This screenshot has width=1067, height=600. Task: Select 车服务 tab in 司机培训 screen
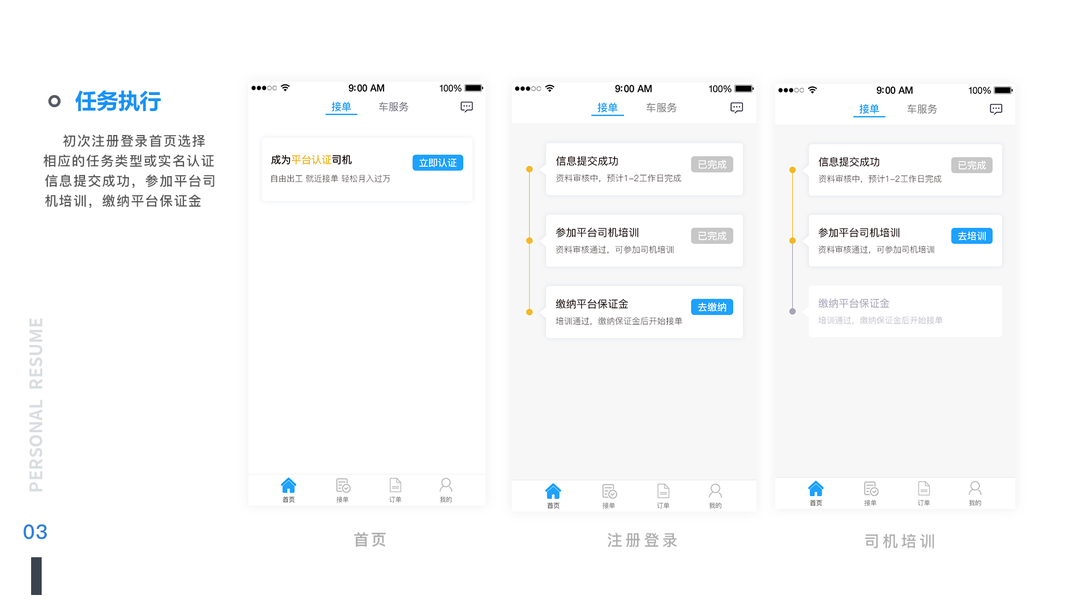click(921, 109)
